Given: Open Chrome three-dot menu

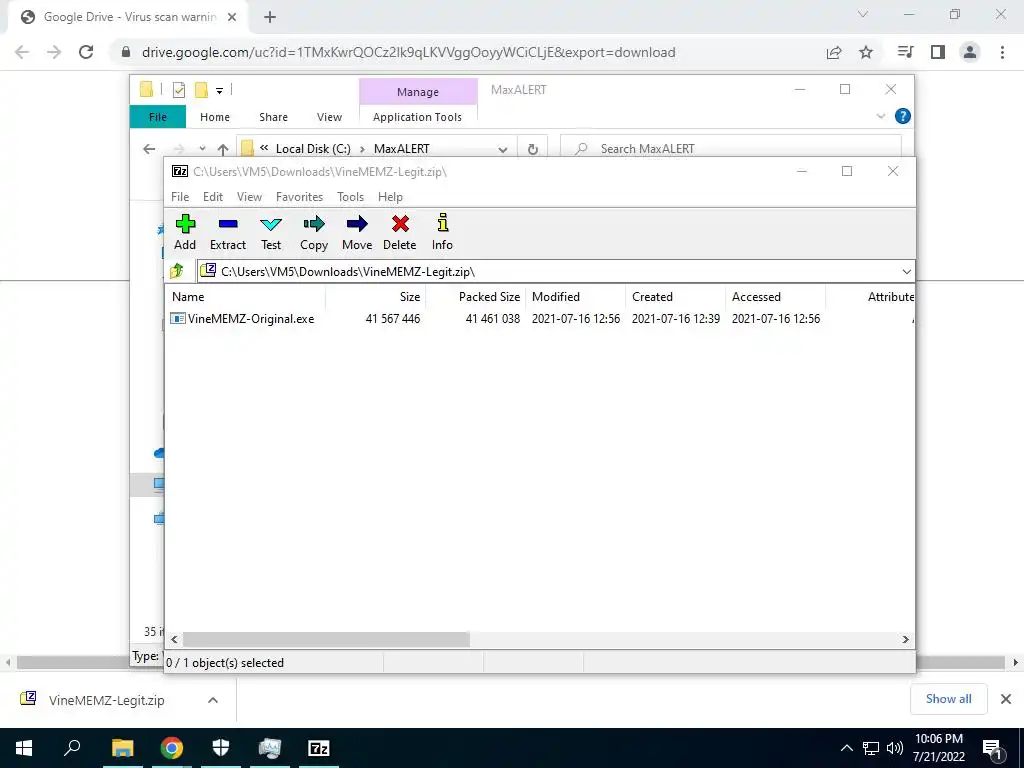Looking at the screenshot, I should tap(1002, 52).
